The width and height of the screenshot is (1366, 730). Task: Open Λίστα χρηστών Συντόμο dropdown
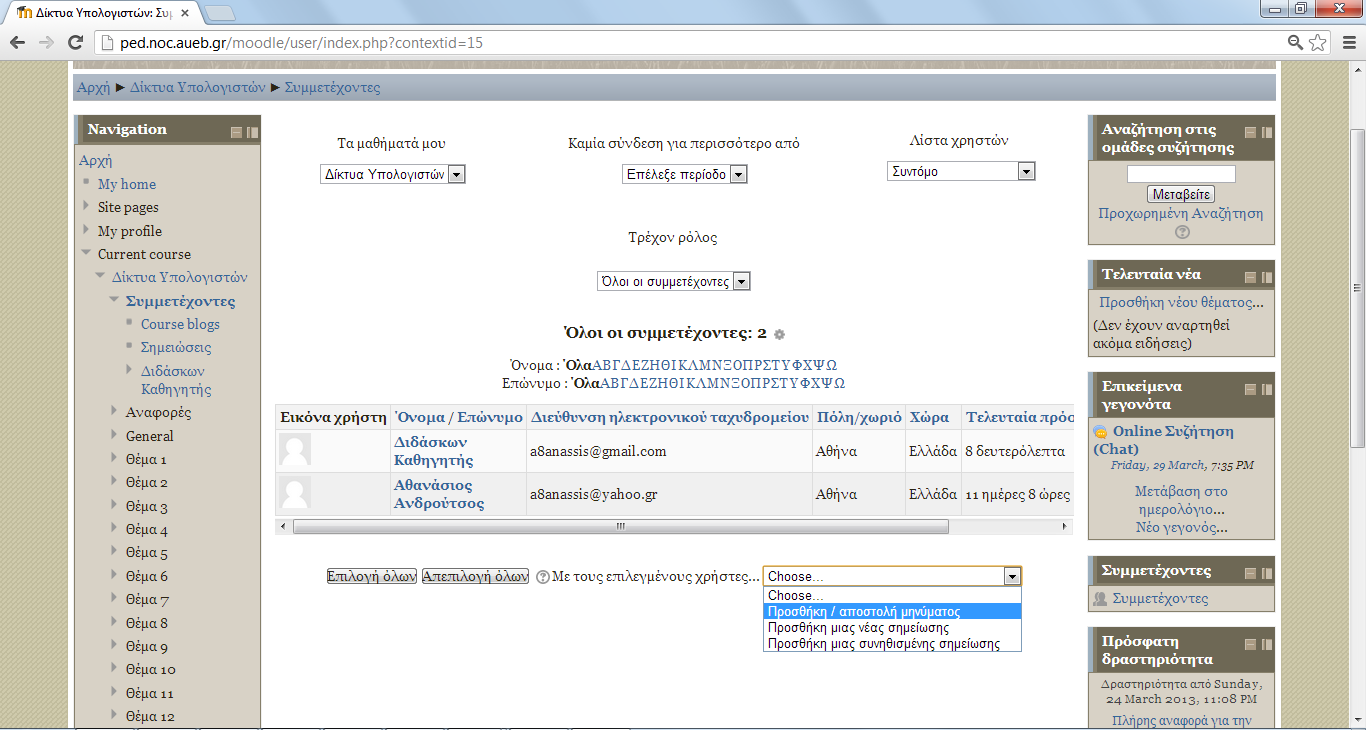tap(960, 171)
